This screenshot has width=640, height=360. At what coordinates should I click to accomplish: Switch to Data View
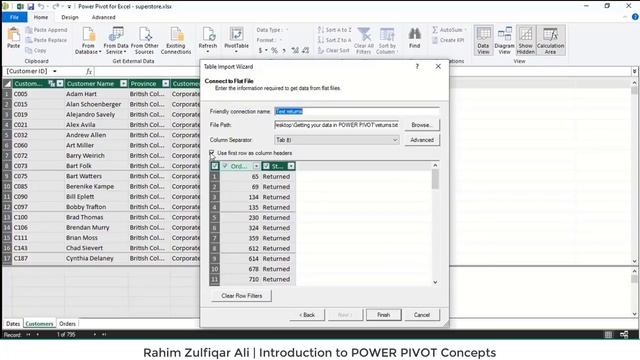click(483, 40)
